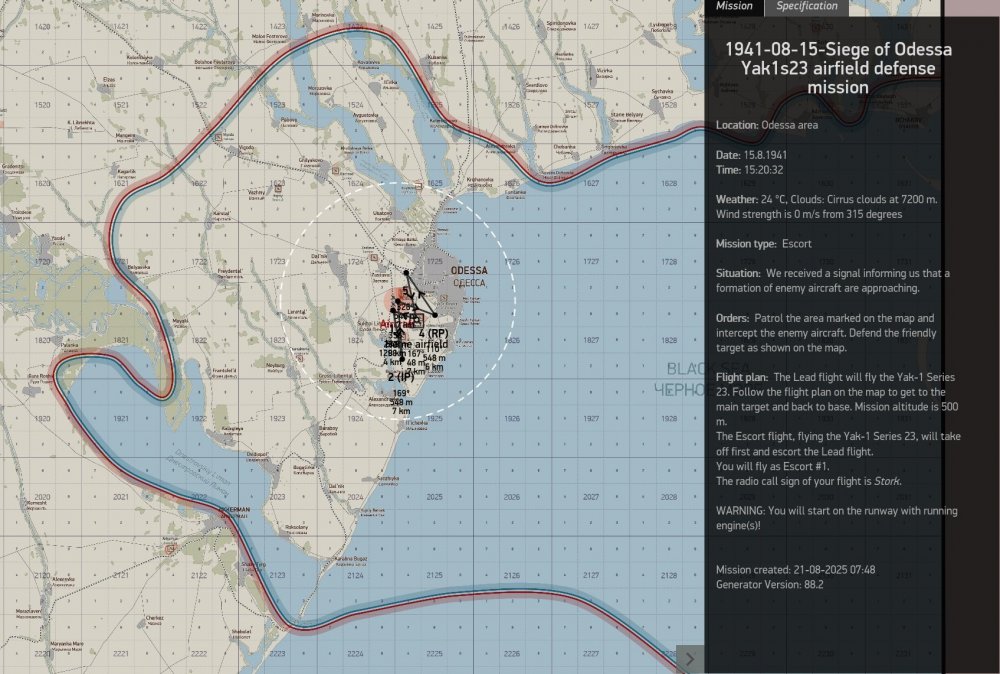Viewport: 1000px width, 674px height.
Task: Click the BLACK SEA map label
Action: pyautogui.click(x=689, y=369)
